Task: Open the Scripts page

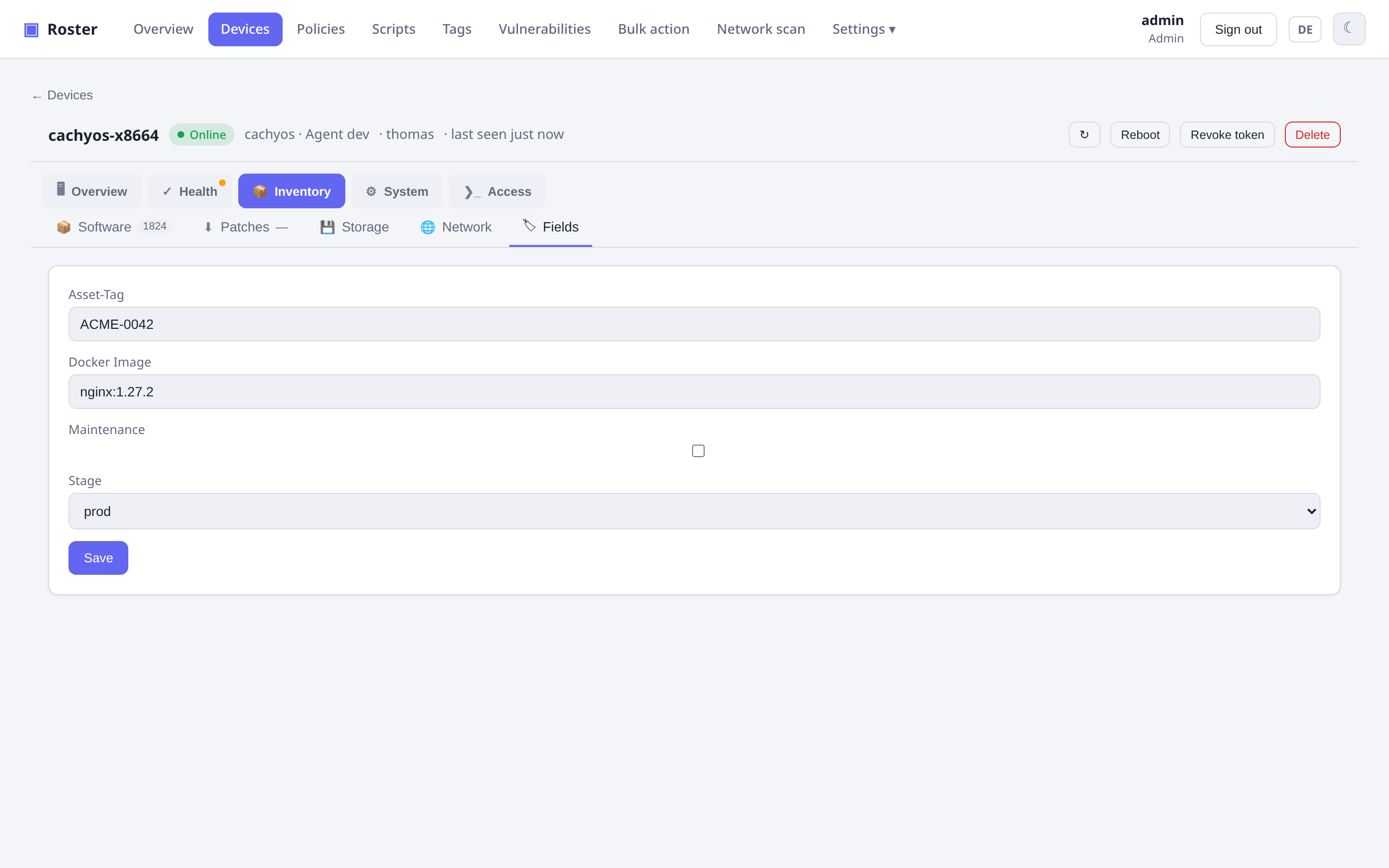Action: tap(393, 29)
